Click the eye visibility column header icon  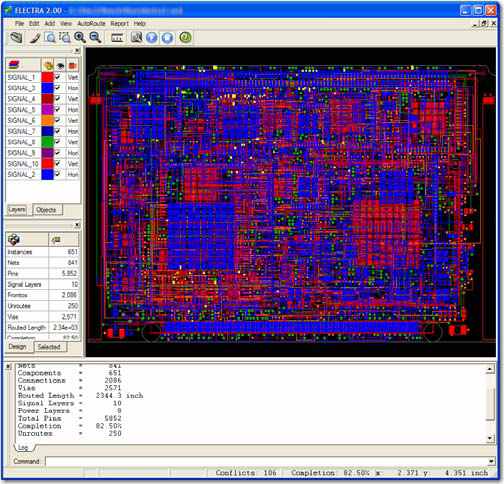(60, 65)
